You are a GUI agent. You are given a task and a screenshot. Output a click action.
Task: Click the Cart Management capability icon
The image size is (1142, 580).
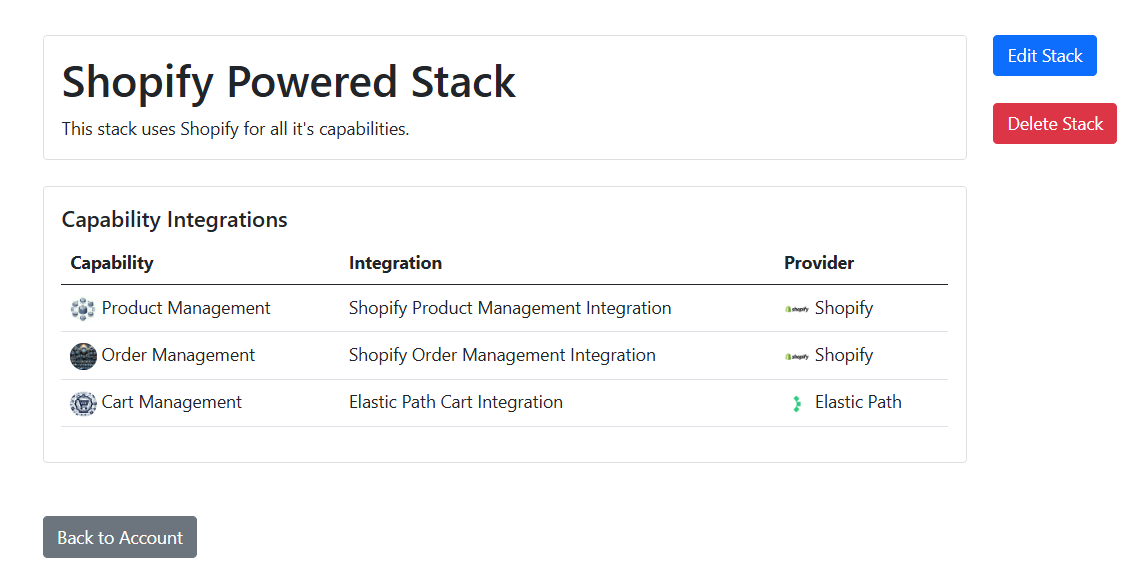[83, 403]
